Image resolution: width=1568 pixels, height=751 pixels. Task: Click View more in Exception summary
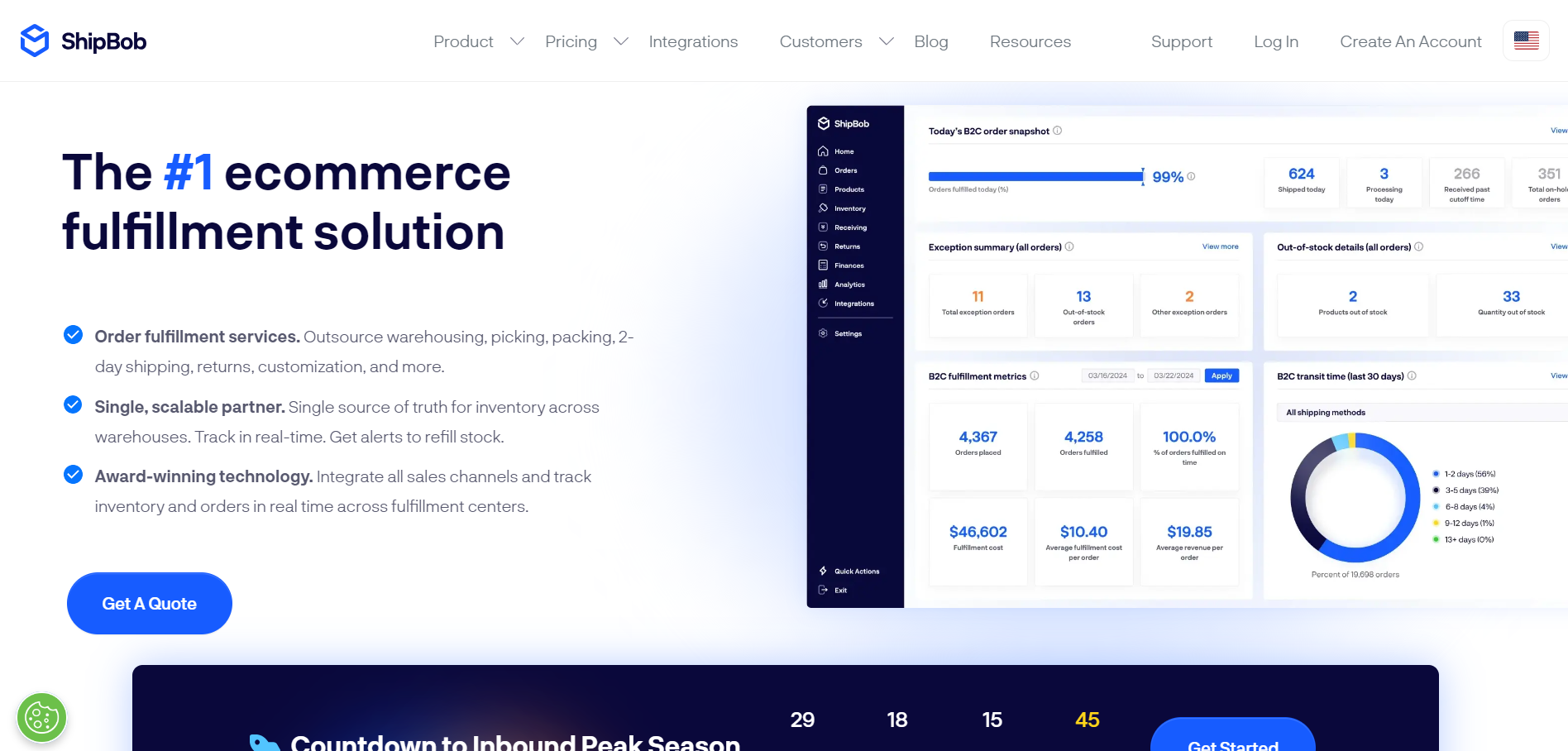click(1221, 246)
